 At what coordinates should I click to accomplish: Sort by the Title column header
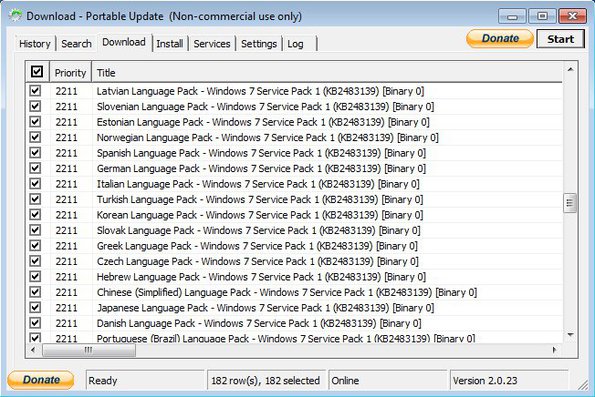click(327, 72)
